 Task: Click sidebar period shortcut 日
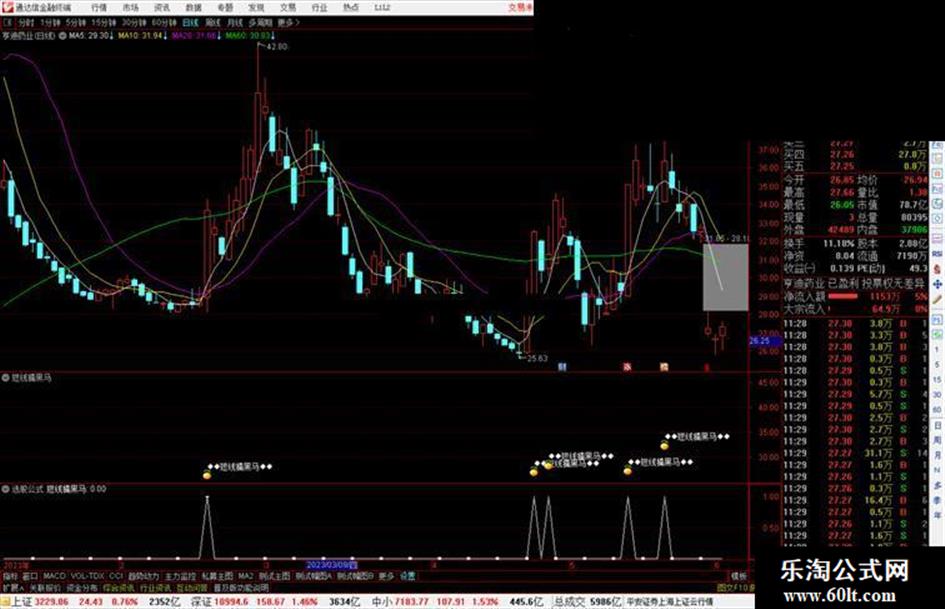[x=937, y=426]
